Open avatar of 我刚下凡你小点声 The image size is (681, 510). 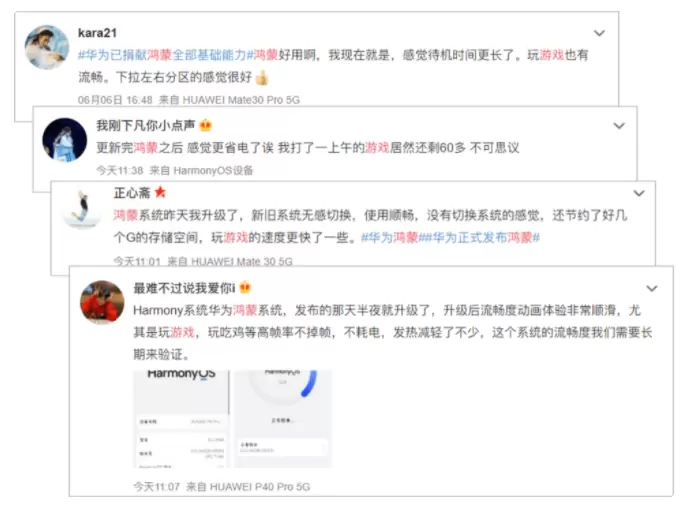coord(64,140)
